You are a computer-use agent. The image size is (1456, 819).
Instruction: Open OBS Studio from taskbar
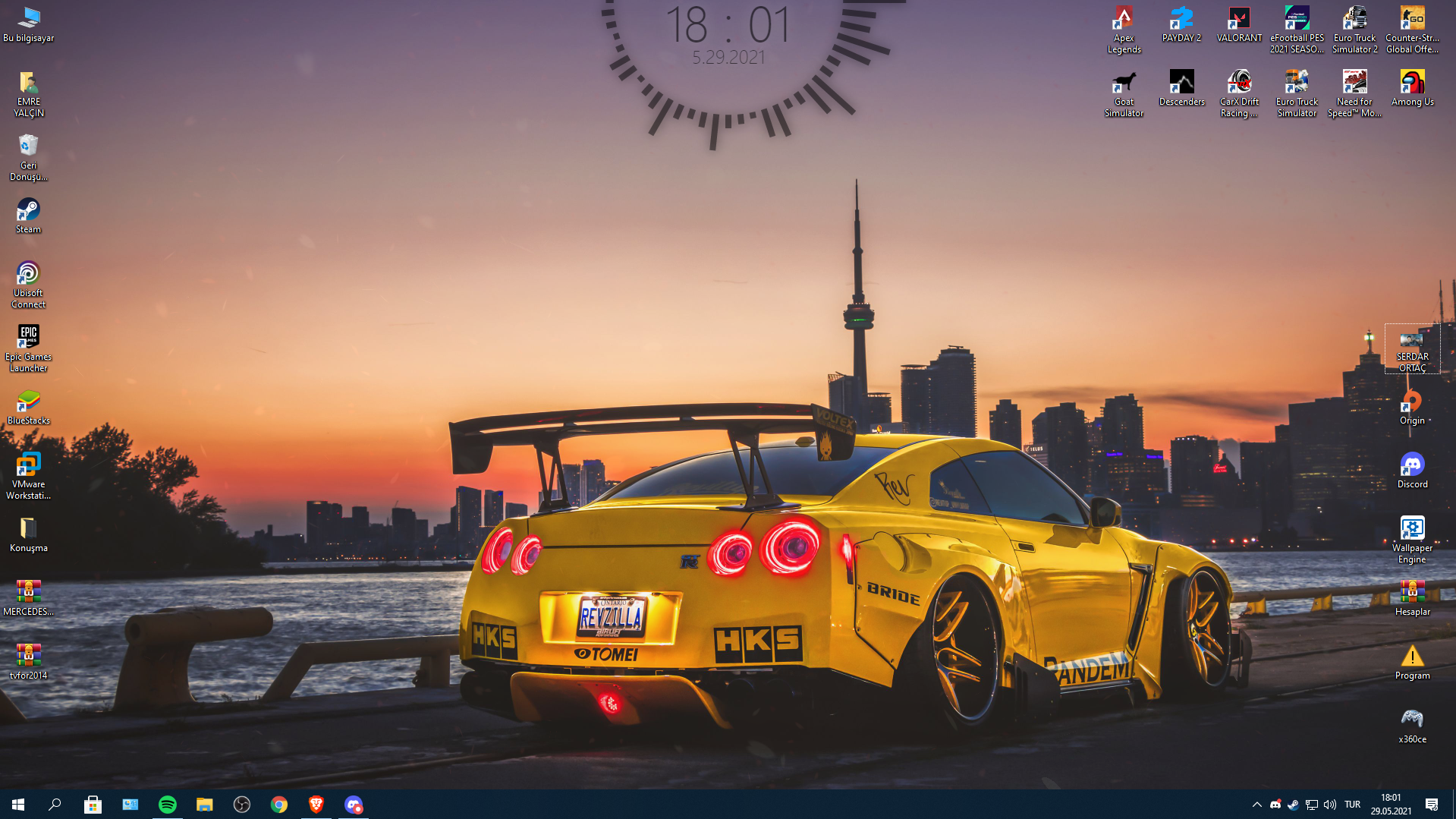coord(241,804)
